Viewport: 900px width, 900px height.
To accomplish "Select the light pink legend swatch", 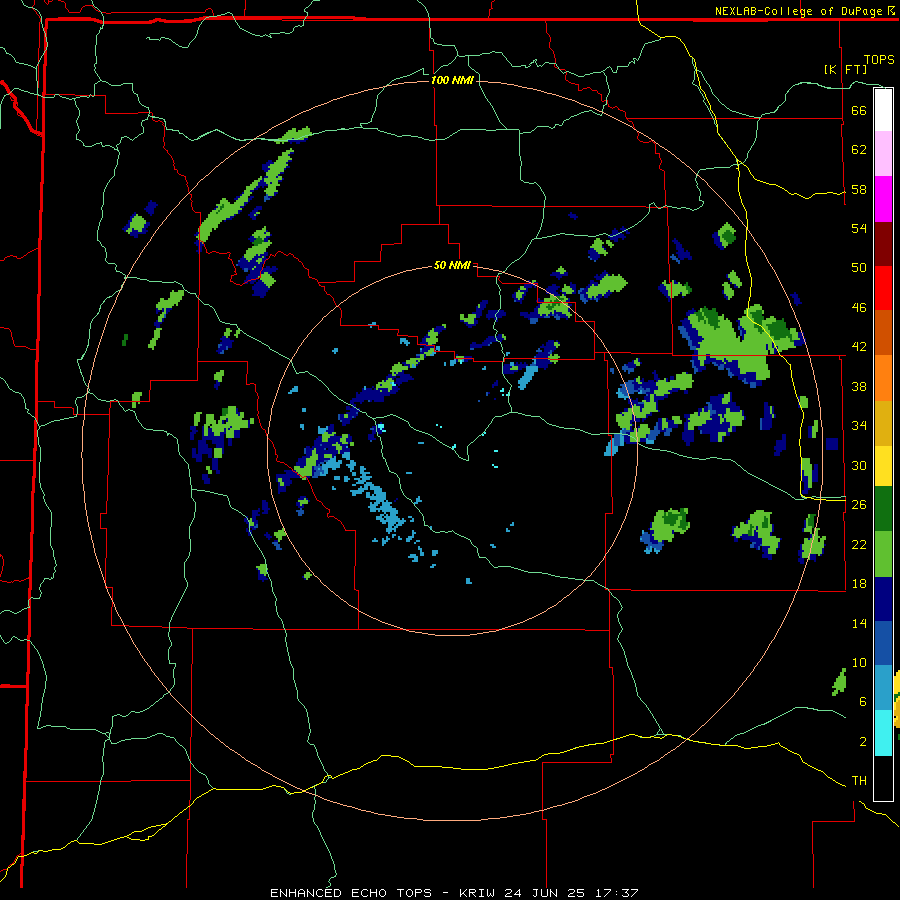I will pos(883,154).
